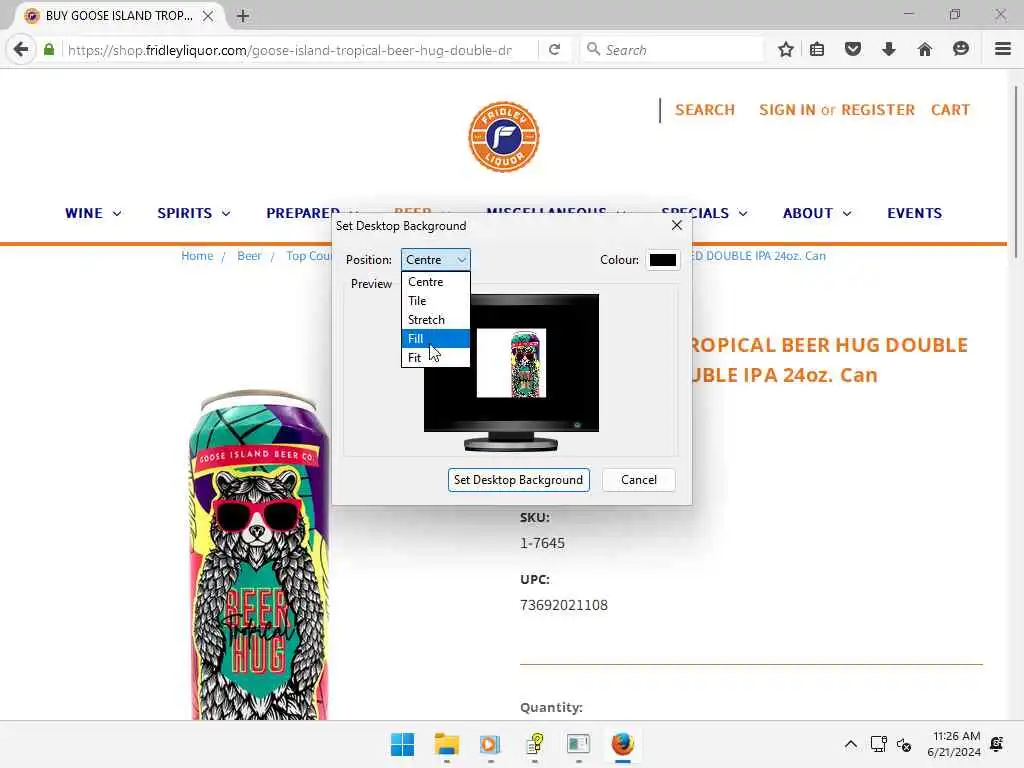Open the Firefox hamburger menu

(x=1002, y=49)
